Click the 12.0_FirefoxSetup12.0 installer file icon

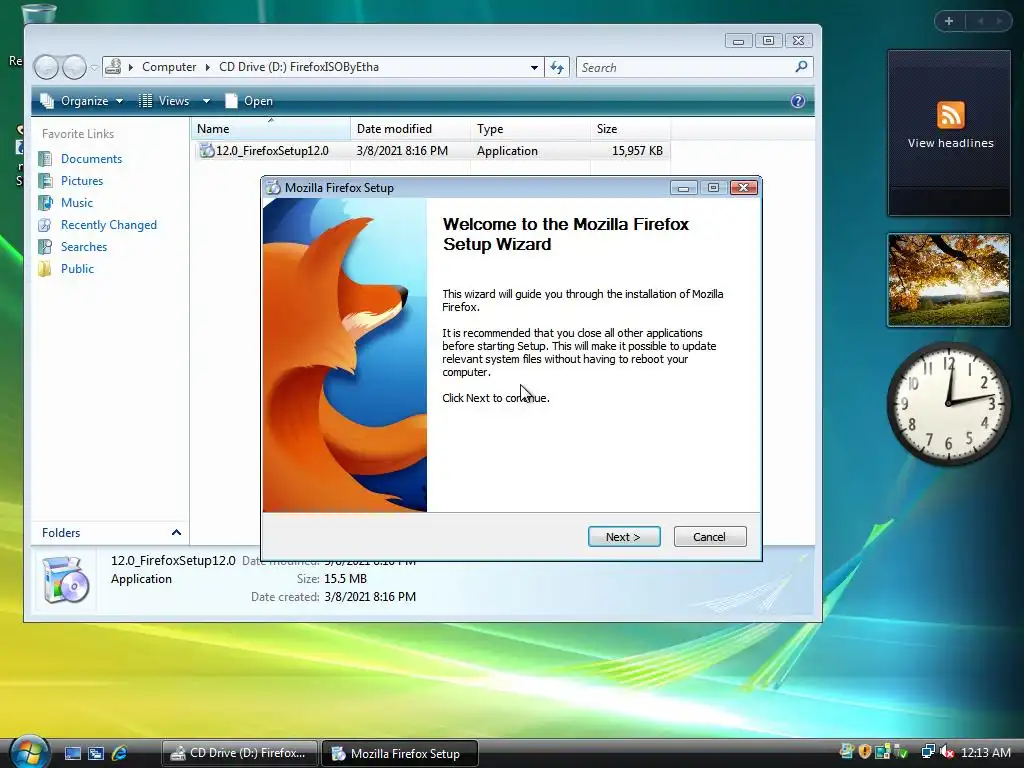pos(207,151)
